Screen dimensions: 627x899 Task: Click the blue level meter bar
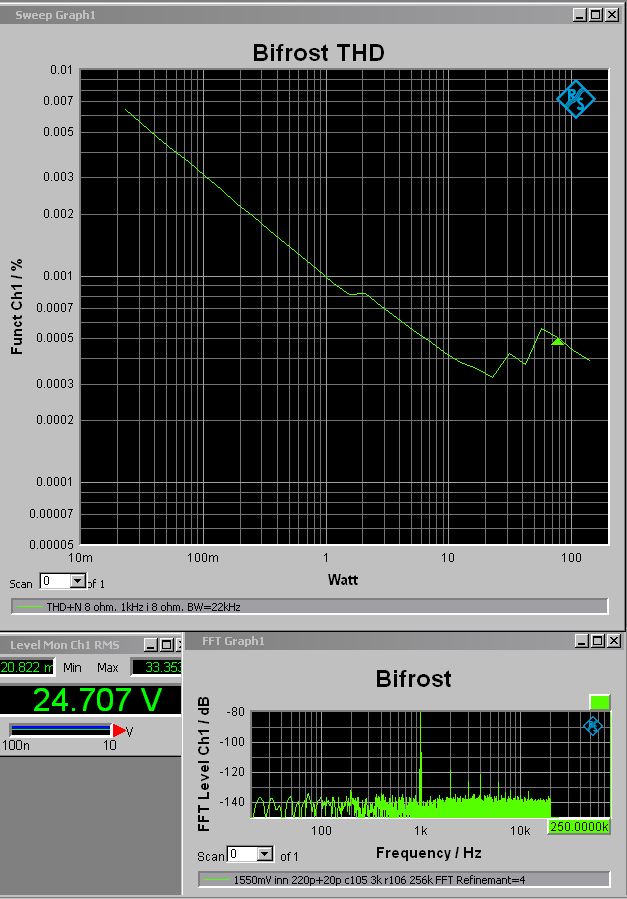[x=61, y=730]
